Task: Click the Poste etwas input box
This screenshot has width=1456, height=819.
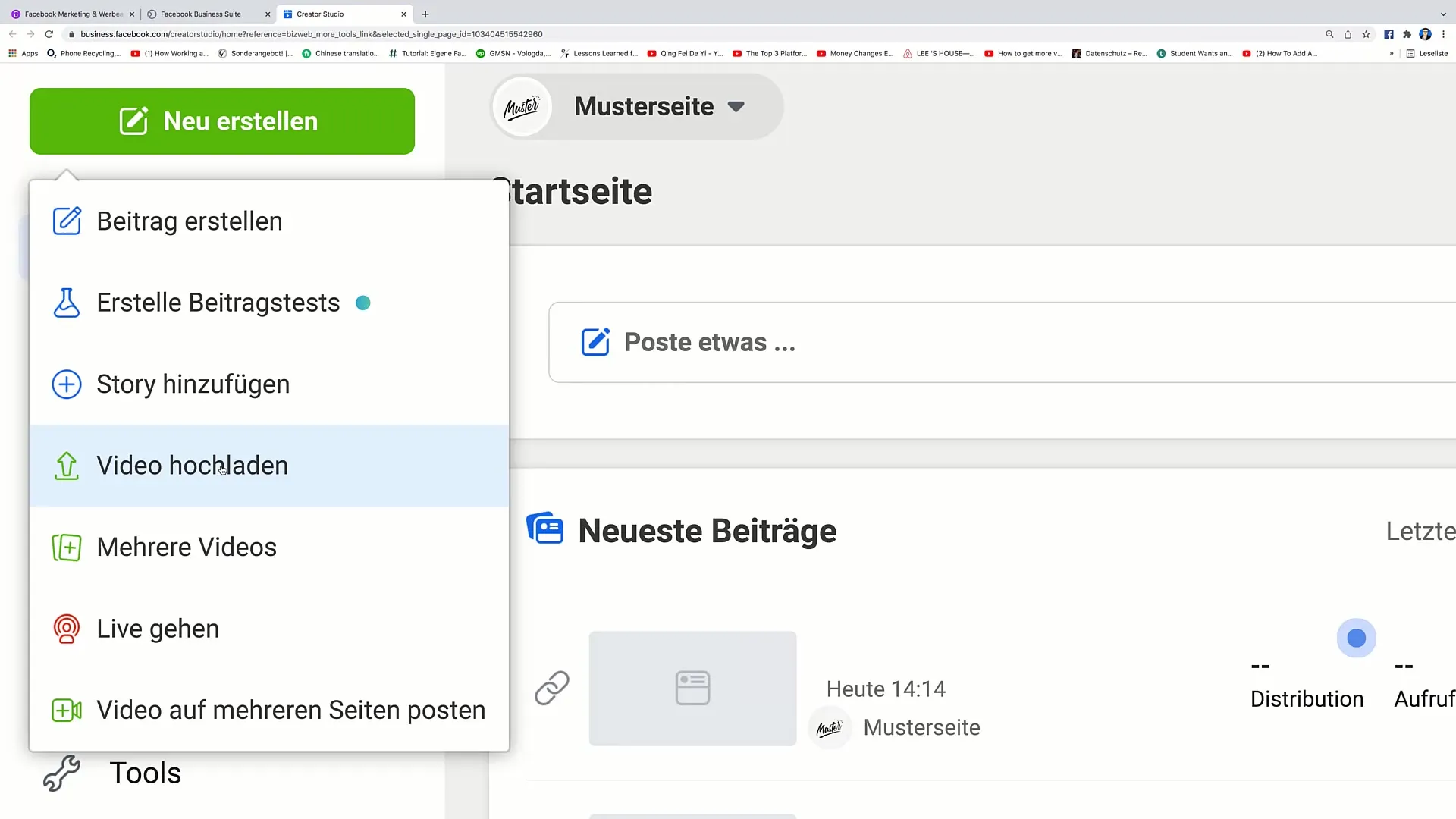Action: click(1001, 342)
